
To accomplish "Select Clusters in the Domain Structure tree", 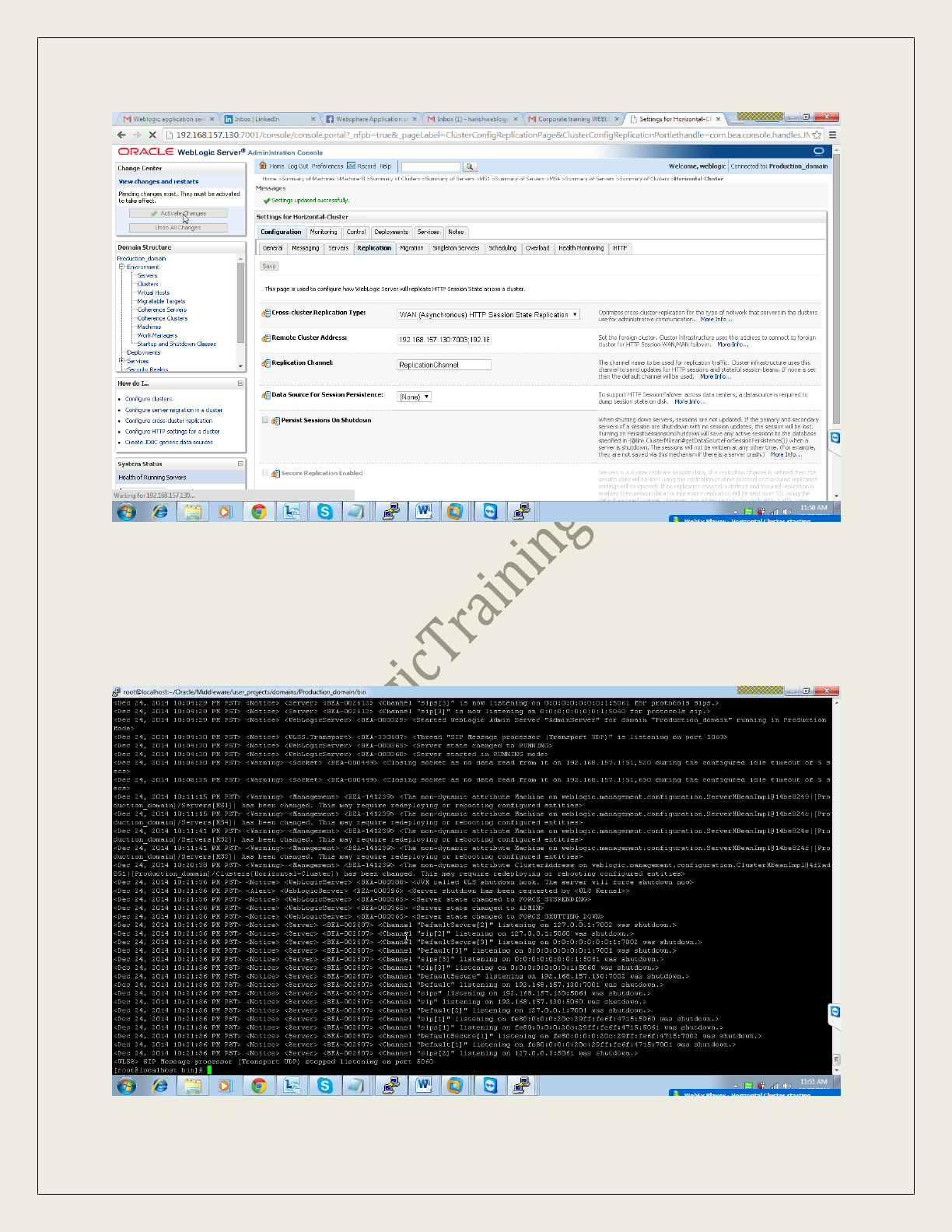I will (148, 284).
